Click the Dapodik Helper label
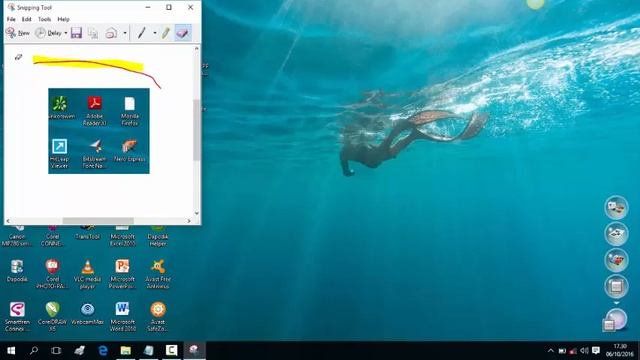 [158, 240]
